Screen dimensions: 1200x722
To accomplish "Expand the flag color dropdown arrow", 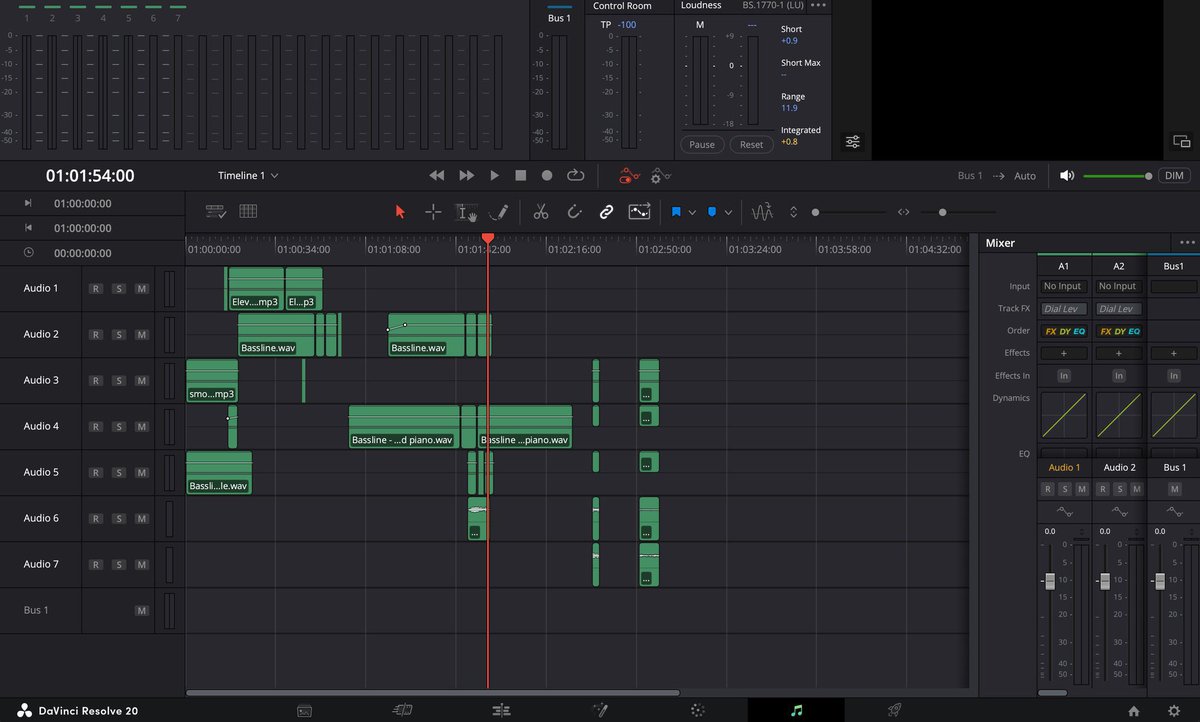I will click(x=692, y=212).
